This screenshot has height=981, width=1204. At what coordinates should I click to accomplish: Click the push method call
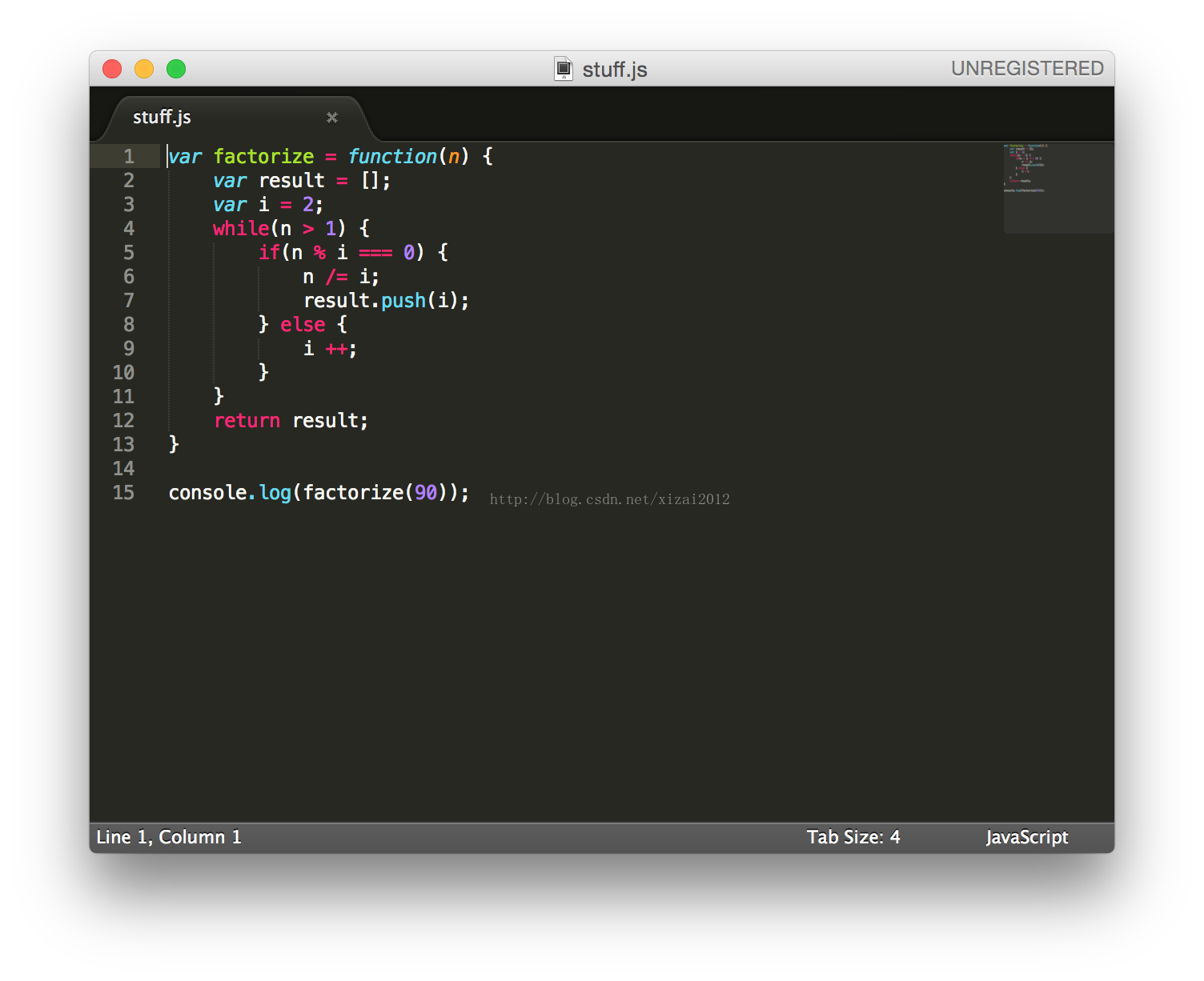pos(403,300)
